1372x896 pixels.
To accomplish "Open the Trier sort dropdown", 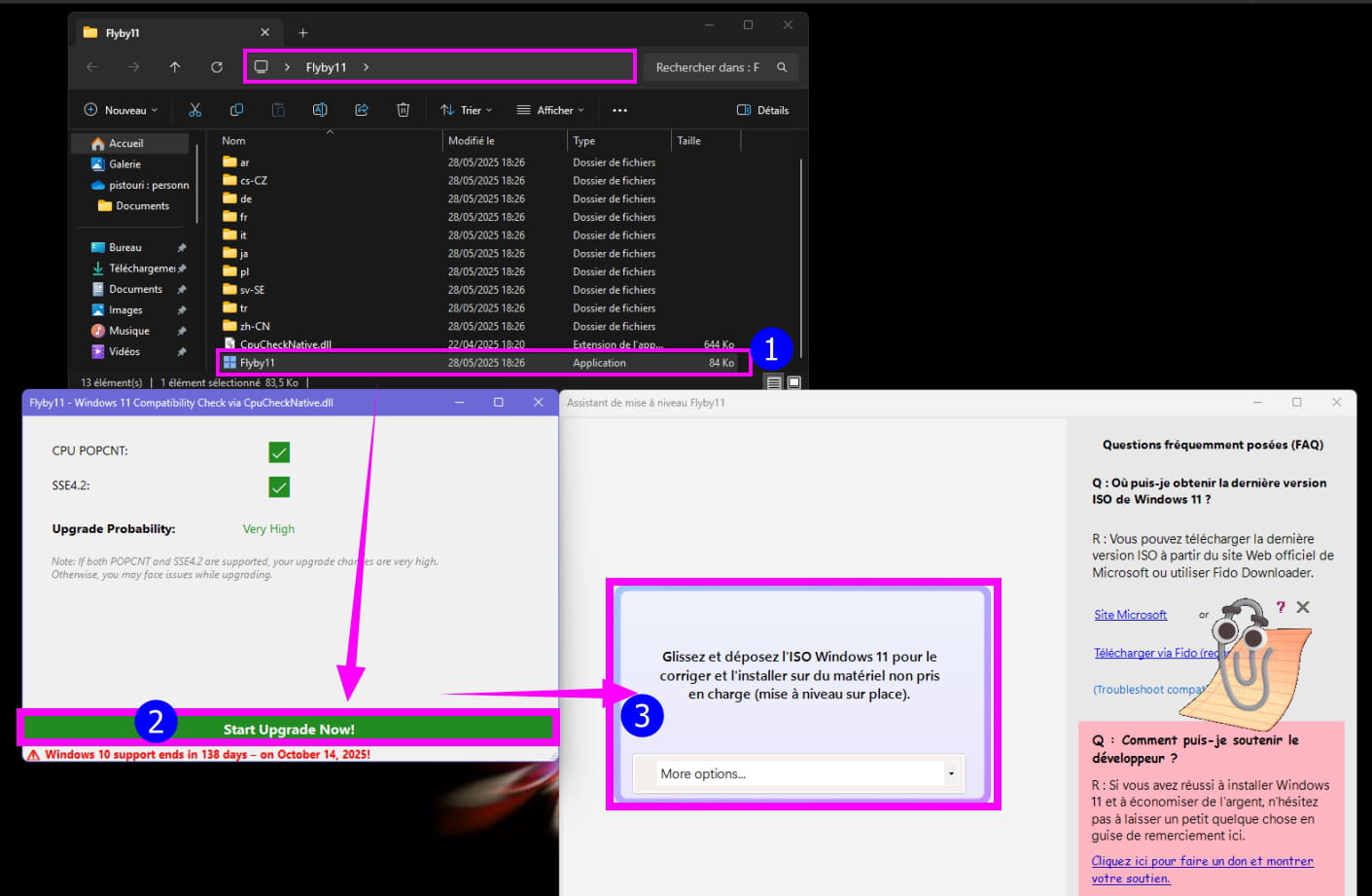I will coord(467,110).
